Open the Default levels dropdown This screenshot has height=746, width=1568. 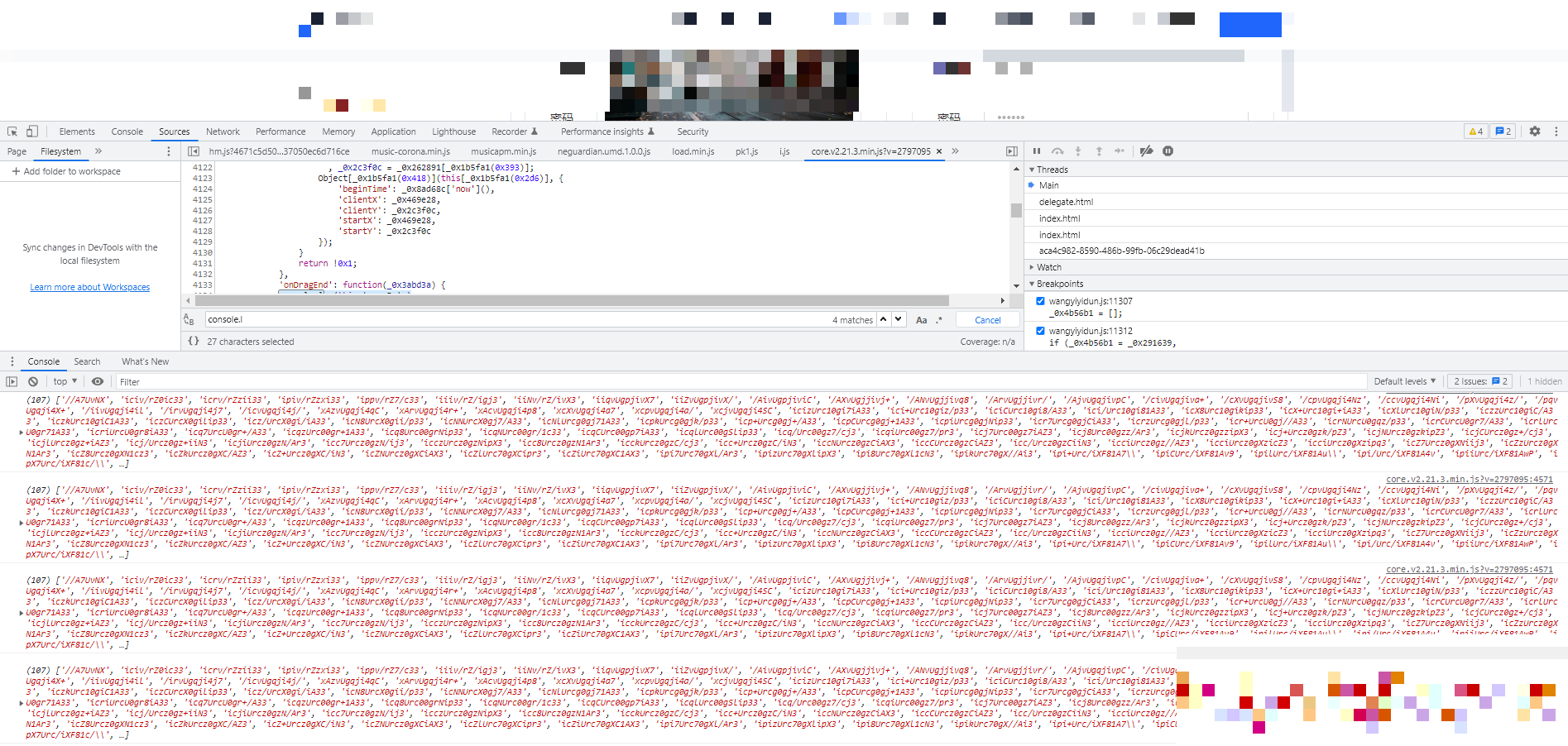[x=1404, y=382]
